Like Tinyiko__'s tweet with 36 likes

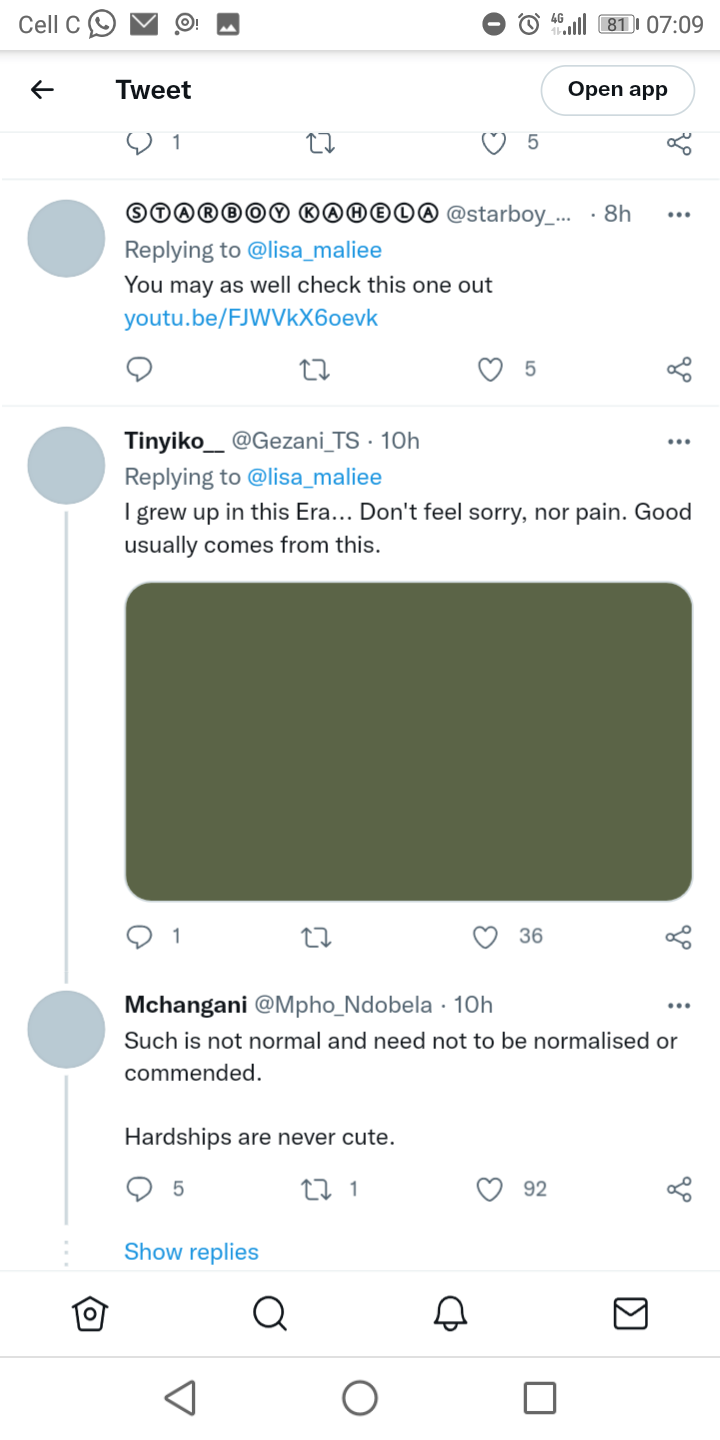485,937
